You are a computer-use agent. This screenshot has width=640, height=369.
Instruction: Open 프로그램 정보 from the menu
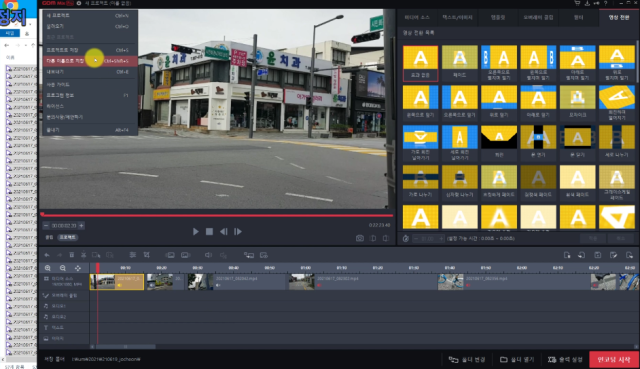click(90, 95)
